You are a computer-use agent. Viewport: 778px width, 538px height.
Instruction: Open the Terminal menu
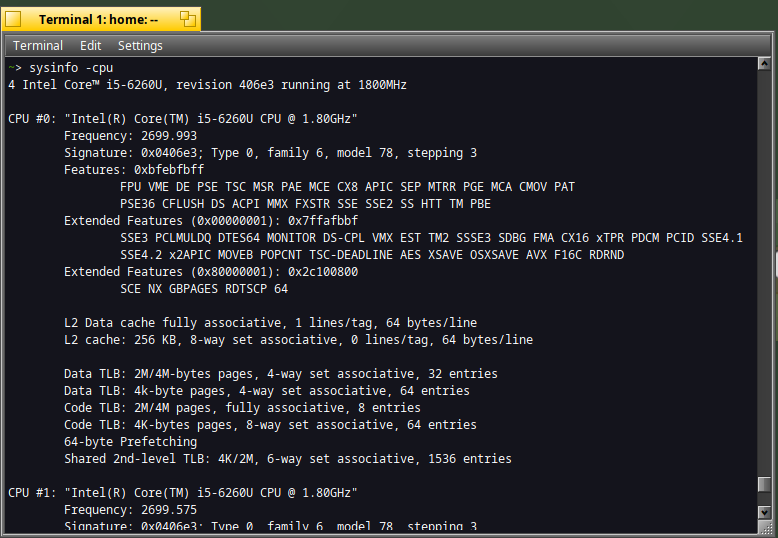click(x=38, y=46)
